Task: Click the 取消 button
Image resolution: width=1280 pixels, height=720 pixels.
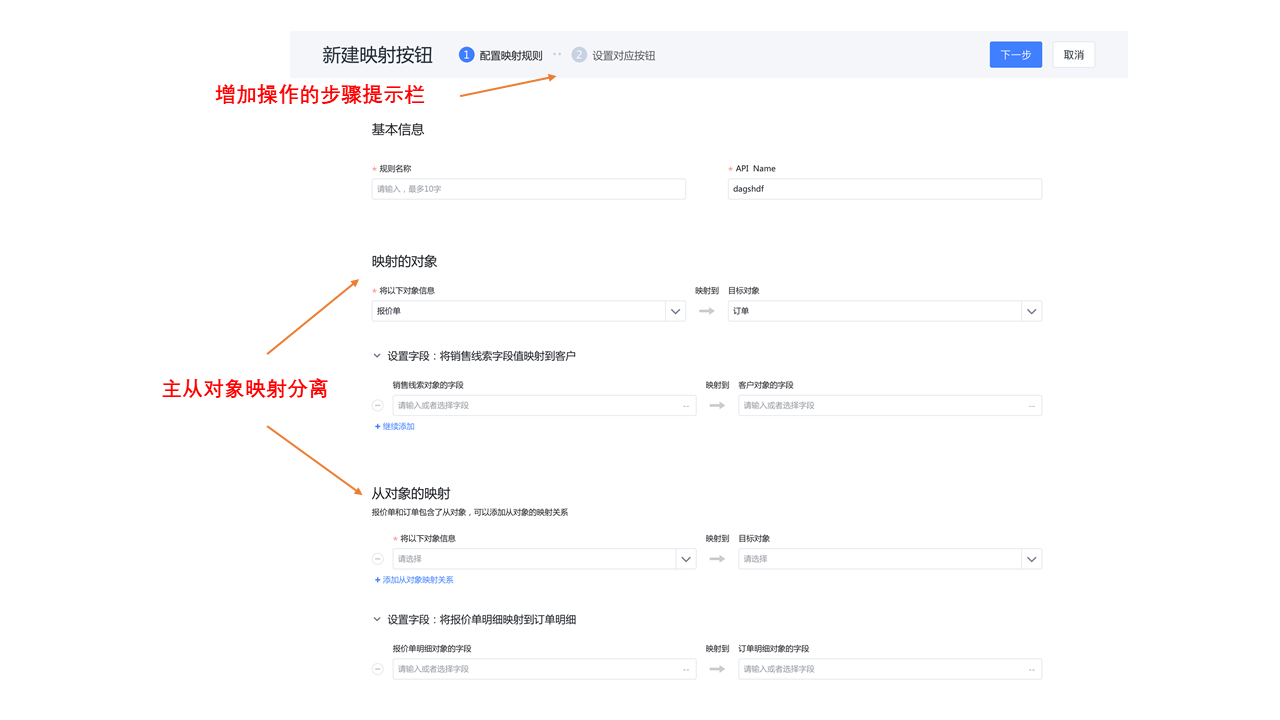Action: (x=1074, y=55)
